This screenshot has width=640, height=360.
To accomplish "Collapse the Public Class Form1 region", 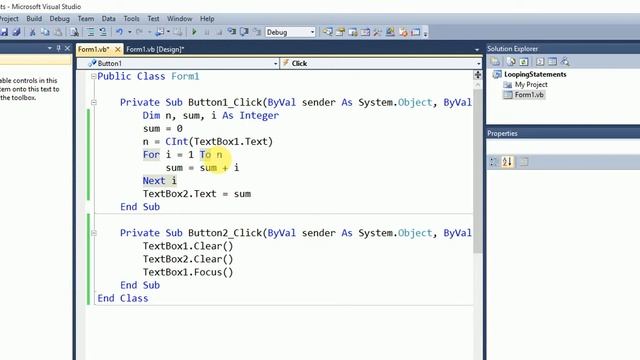I will pos(93,76).
